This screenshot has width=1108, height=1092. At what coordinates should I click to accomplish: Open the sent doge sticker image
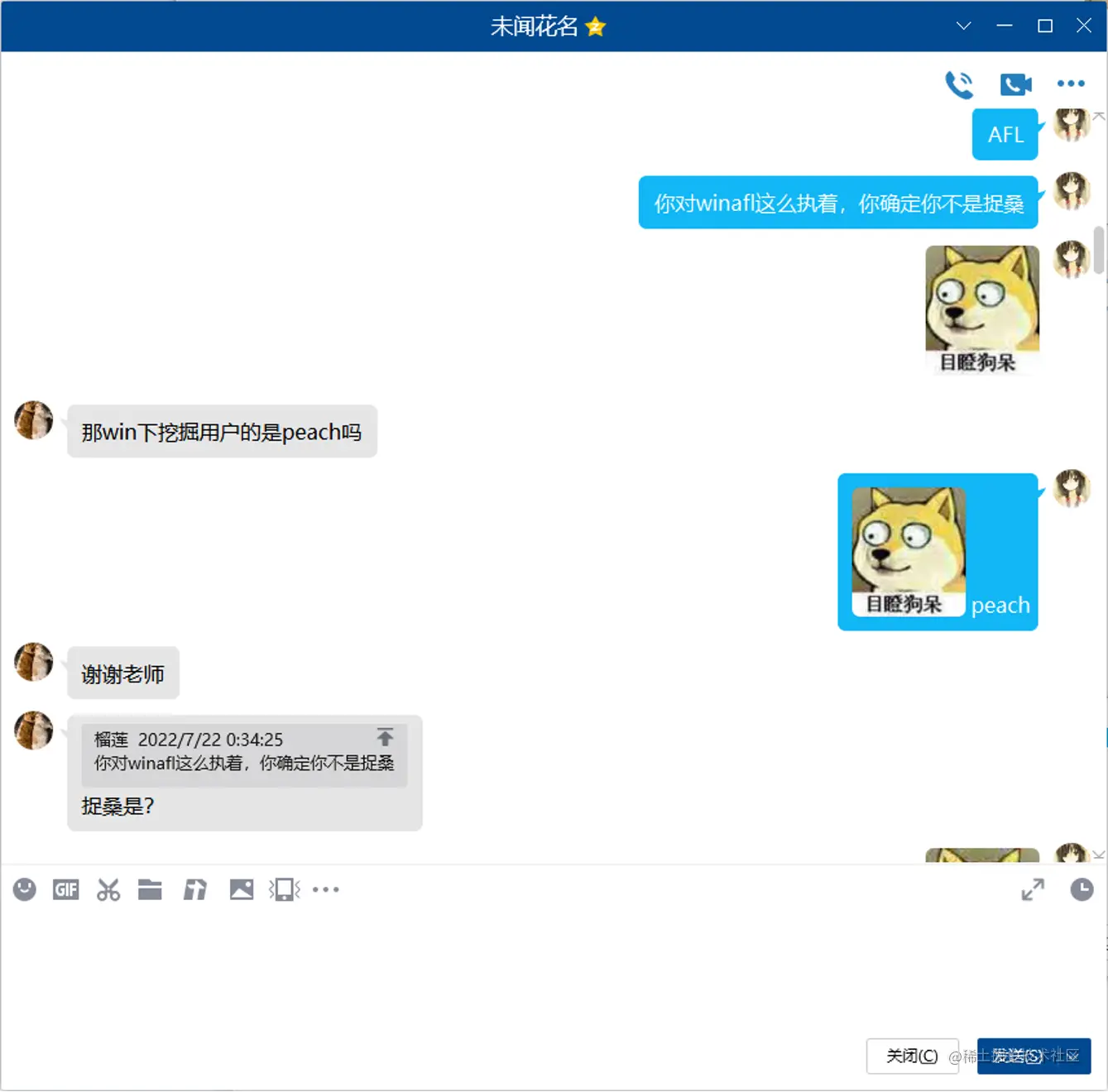(x=982, y=310)
